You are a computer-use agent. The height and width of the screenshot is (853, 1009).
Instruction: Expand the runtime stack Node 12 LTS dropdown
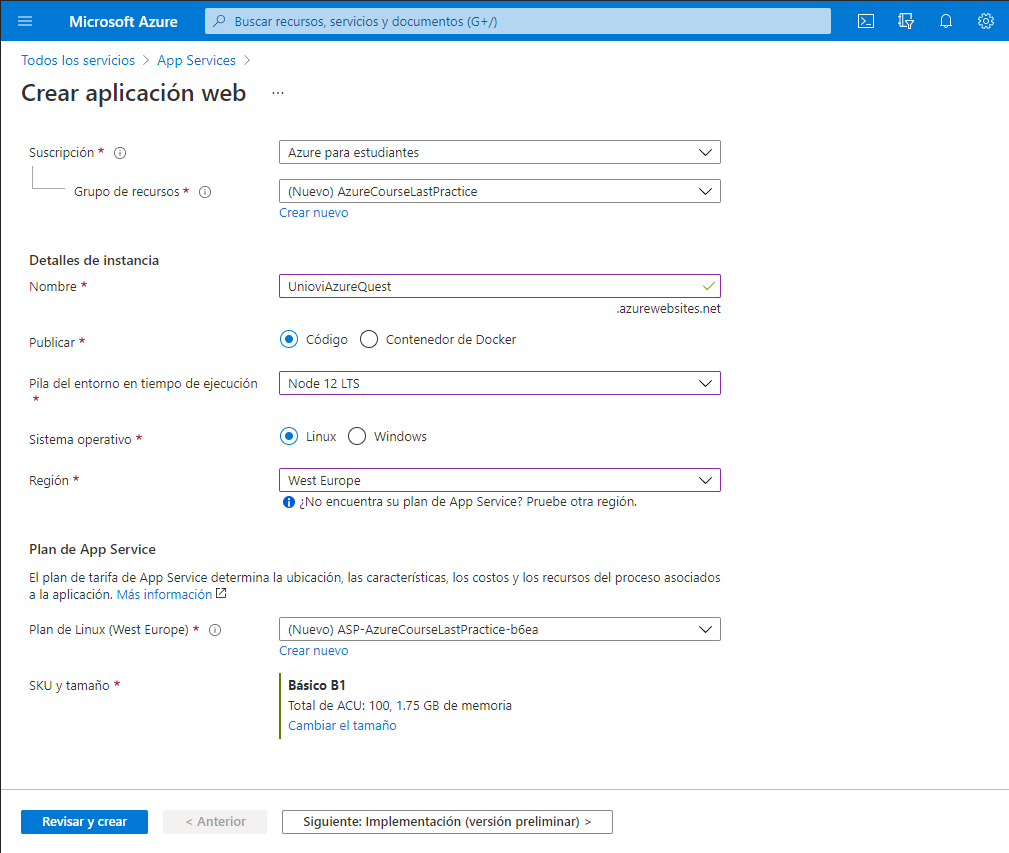(499, 383)
